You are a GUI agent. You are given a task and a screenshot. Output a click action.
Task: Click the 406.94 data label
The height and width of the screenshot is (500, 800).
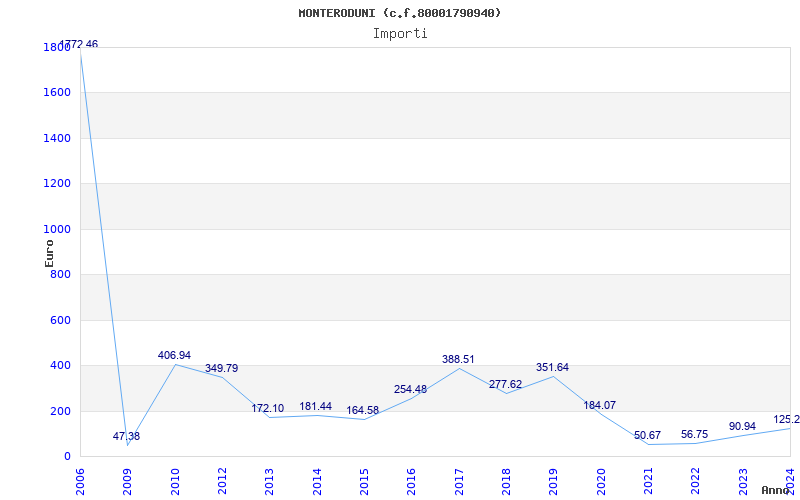pyautogui.click(x=174, y=355)
